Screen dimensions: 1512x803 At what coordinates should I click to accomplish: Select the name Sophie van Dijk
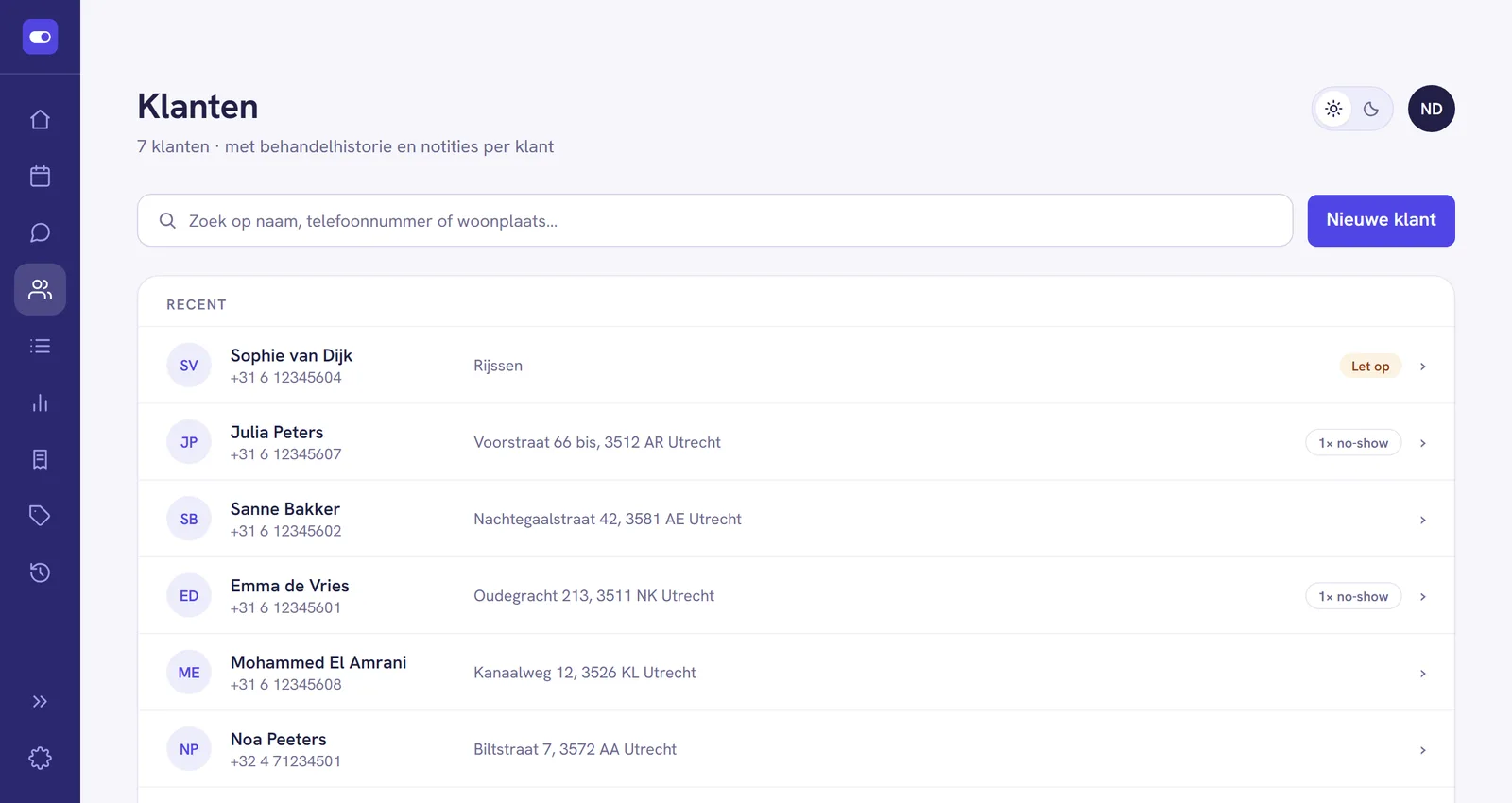click(x=291, y=355)
